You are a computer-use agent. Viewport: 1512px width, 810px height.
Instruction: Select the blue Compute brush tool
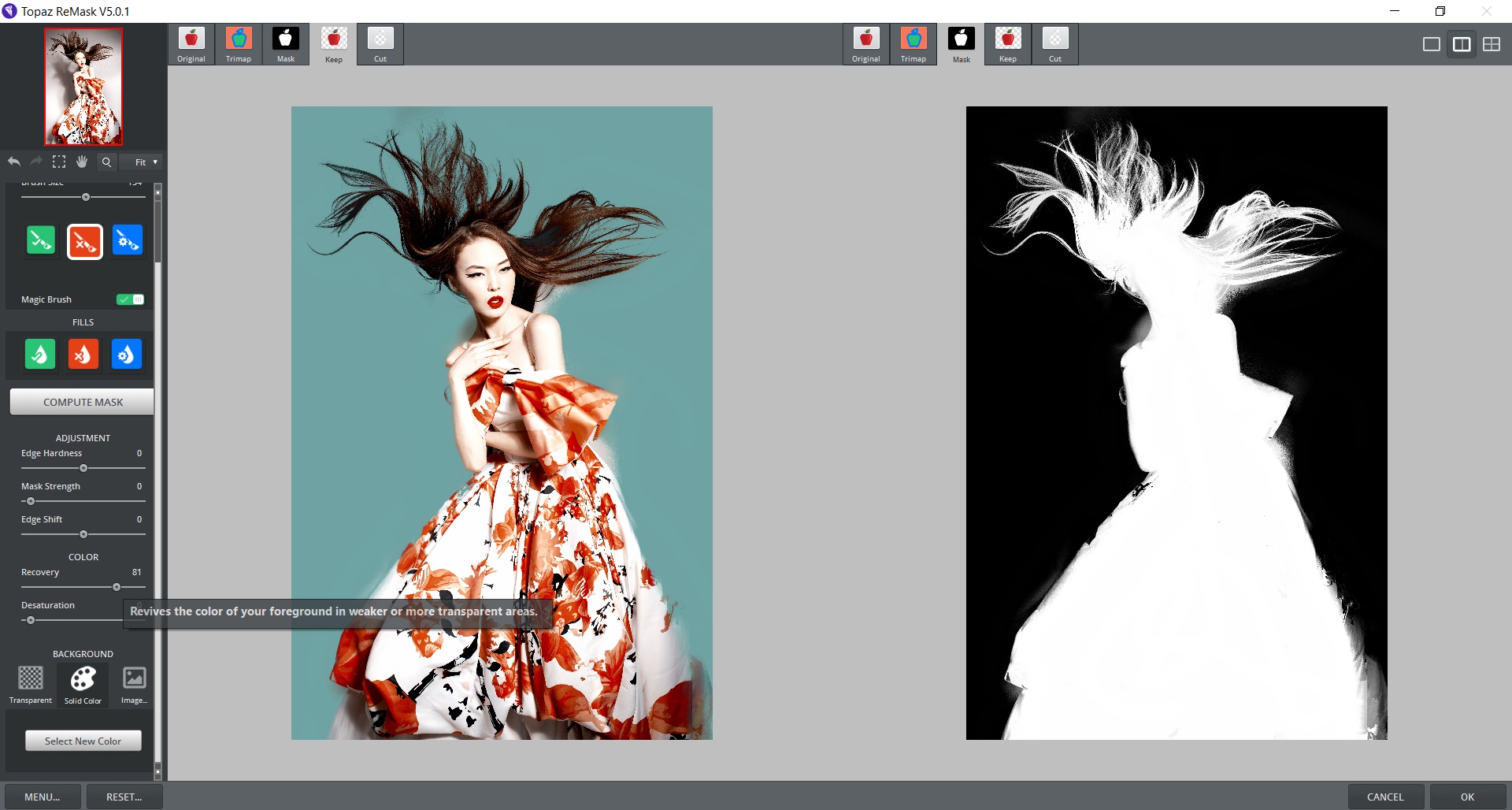click(x=127, y=241)
